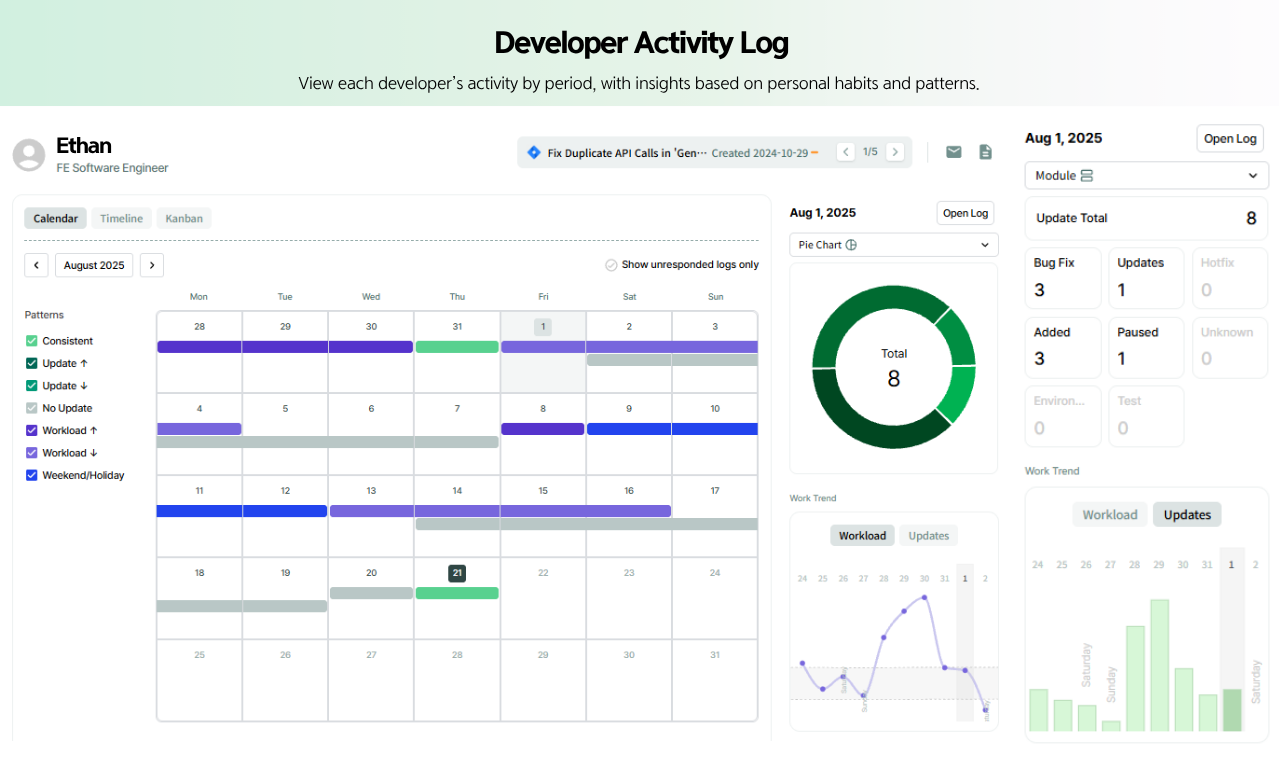
Task: Switch to the Timeline tab
Action: point(121,219)
